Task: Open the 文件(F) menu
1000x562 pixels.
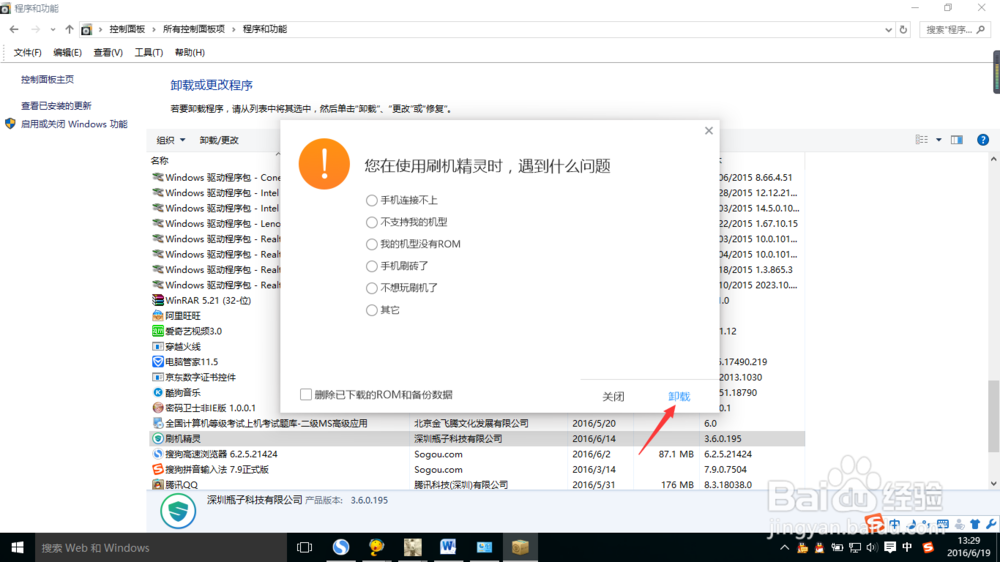Action: [x=27, y=53]
